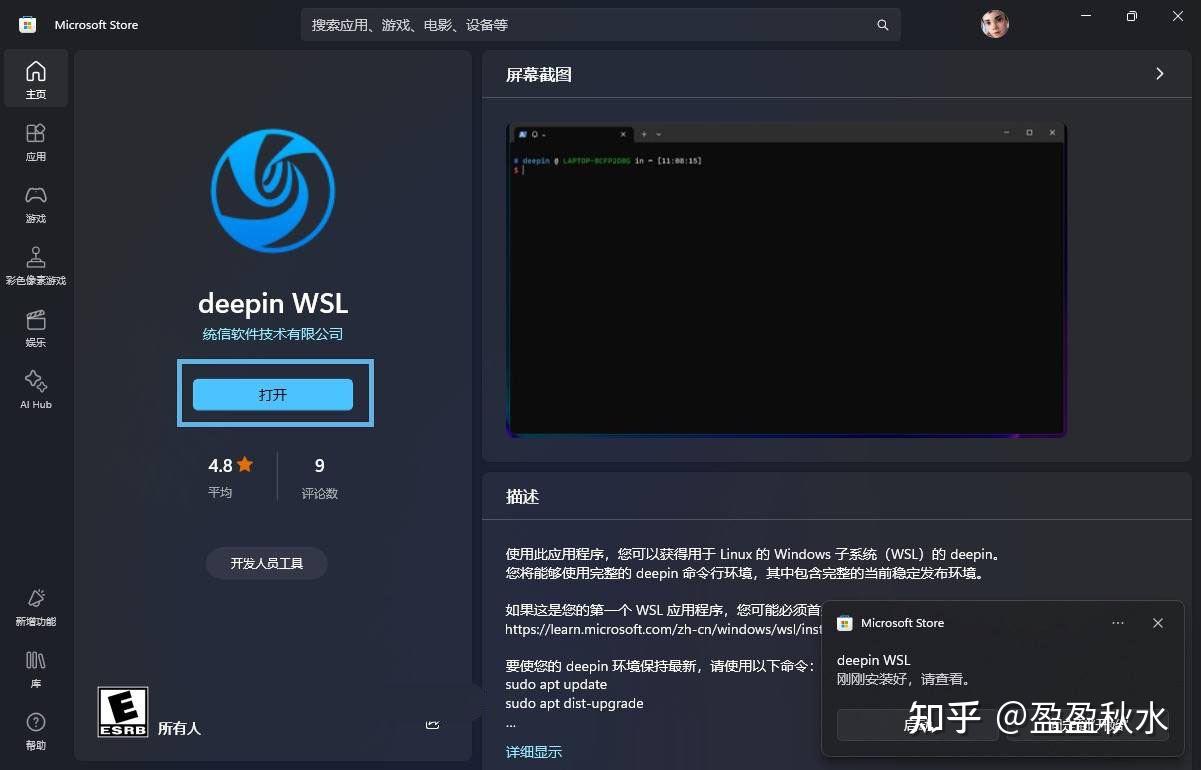
Task: Click 打开 to launch deepin WSL
Action: pyautogui.click(x=272, y=394)
